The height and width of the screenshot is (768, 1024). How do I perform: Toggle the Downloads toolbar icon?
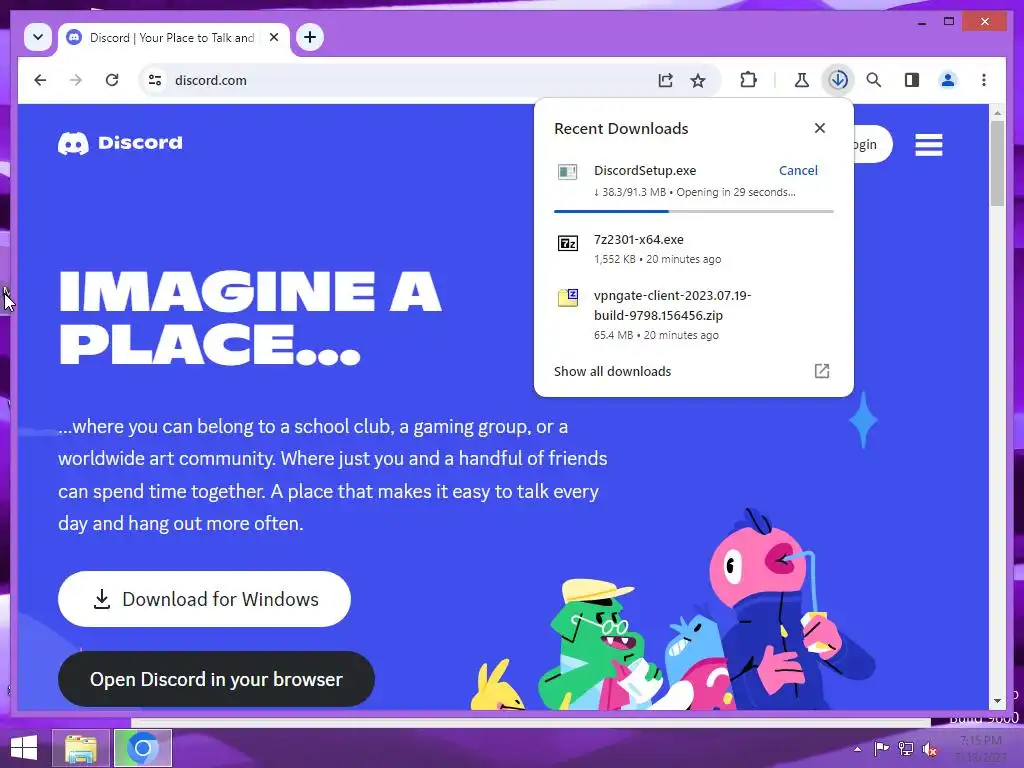click(x=839, y=80)
